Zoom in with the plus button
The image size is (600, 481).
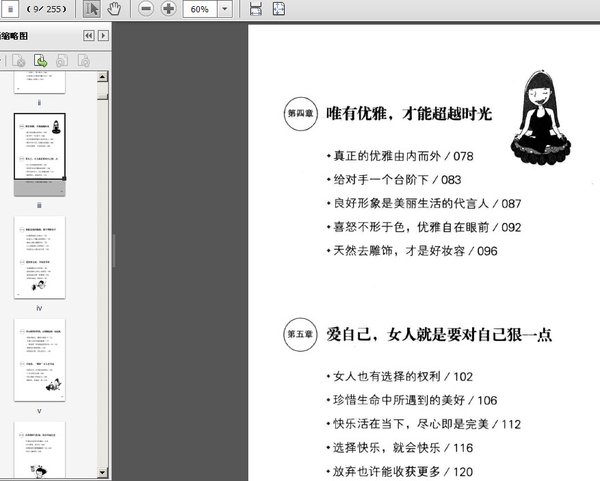(x=168, y=9)
